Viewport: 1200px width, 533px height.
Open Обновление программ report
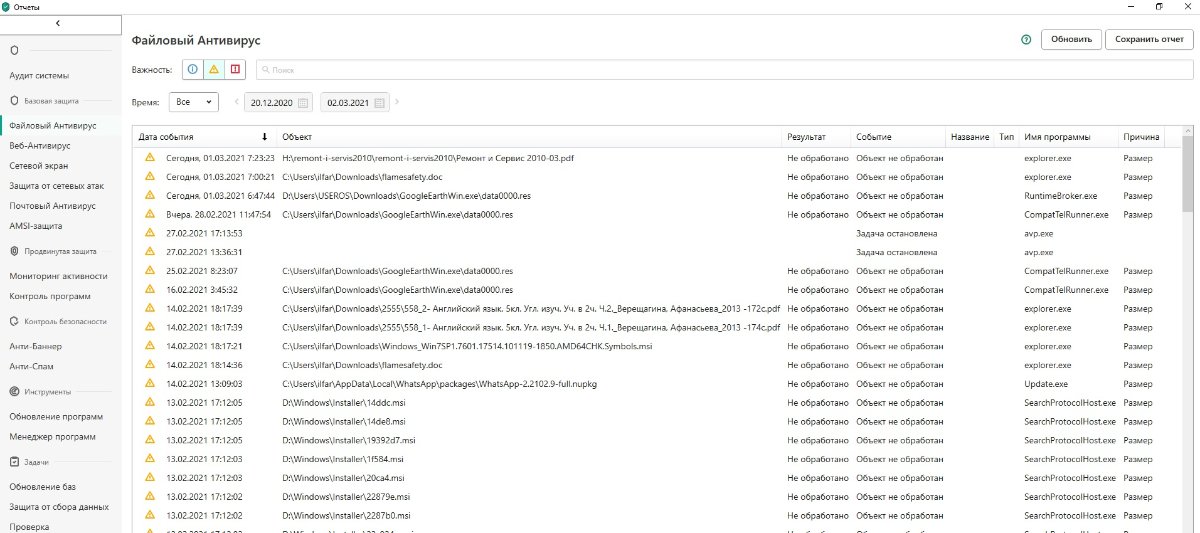click(57, 416)
